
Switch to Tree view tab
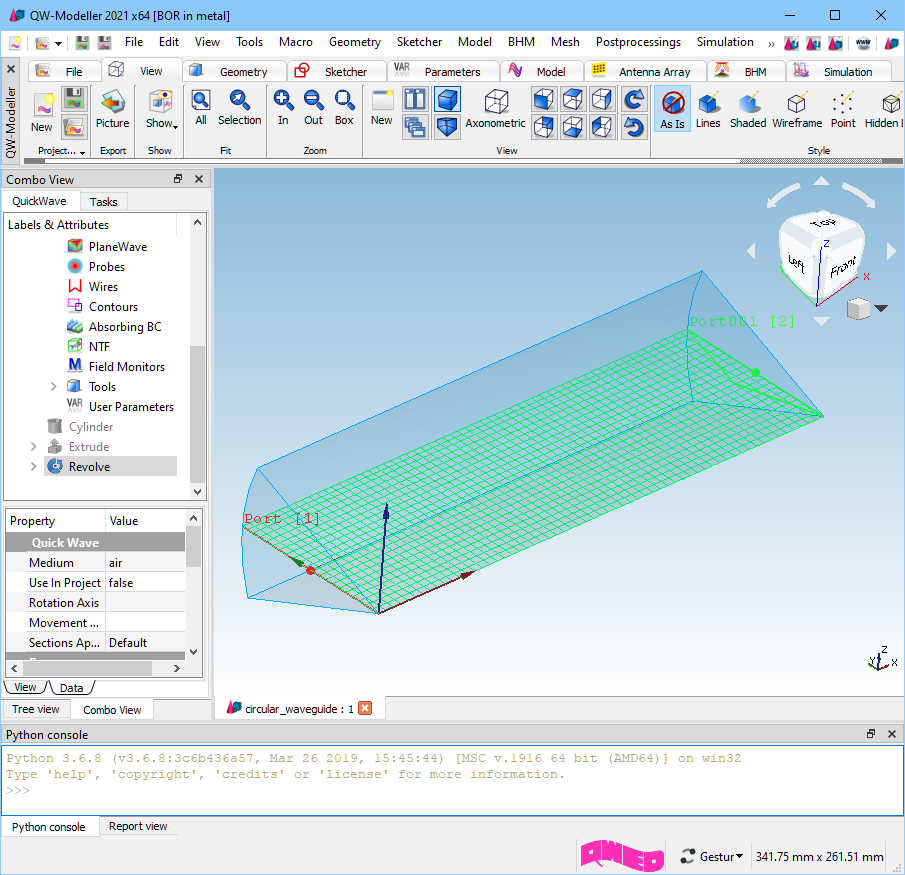pos(36,709)
